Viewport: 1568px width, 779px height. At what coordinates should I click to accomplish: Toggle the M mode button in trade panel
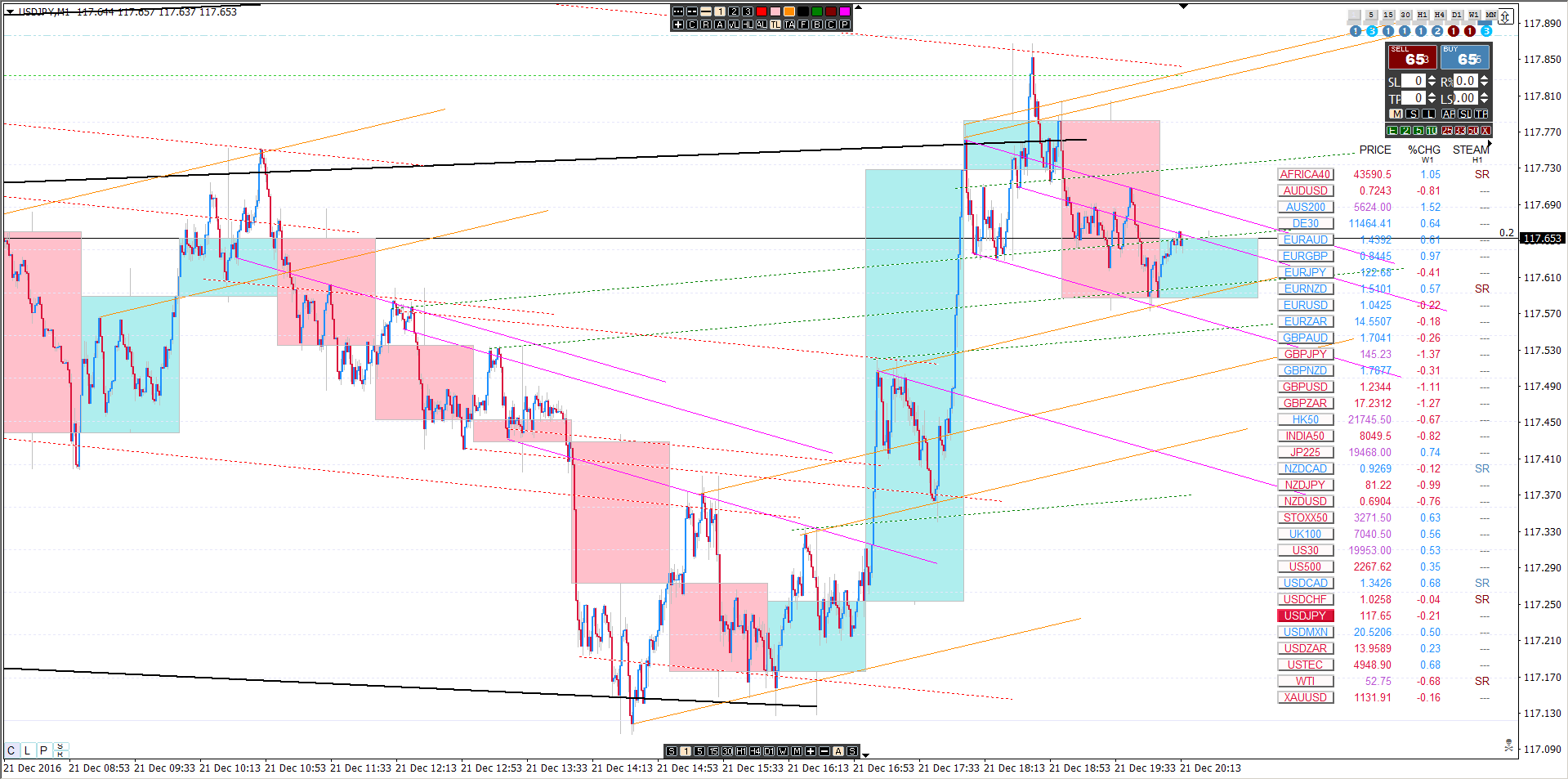pos(1396,114)
